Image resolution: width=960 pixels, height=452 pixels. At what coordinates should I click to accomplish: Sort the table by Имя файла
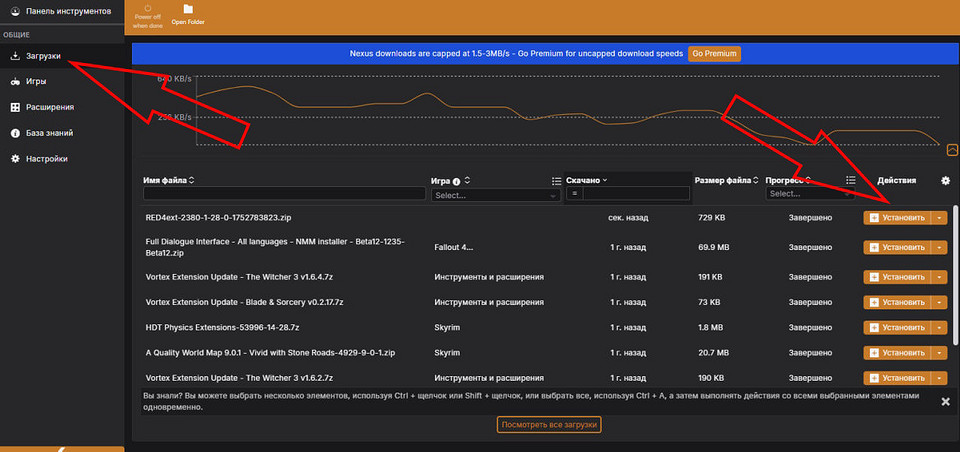pyautogui.click(x=191, y=181)
